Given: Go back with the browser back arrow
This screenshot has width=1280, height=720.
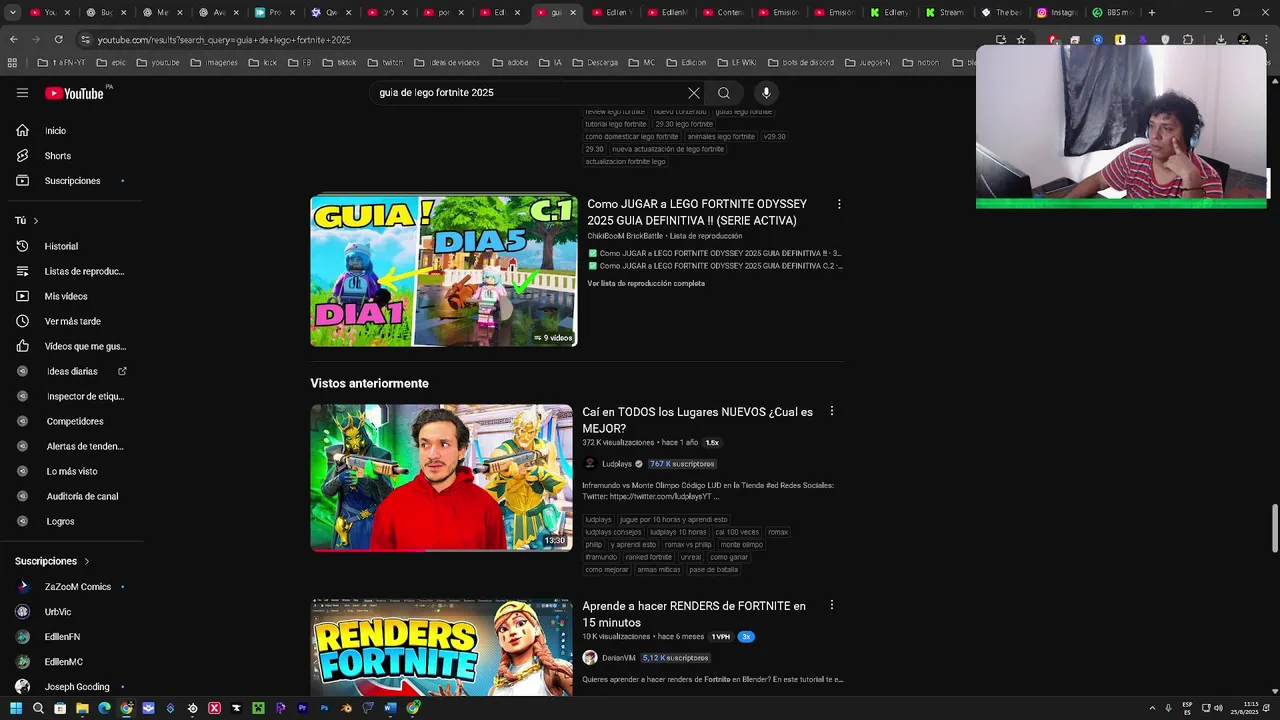Looking at the screenshot, I should click(x=14, y=40).
